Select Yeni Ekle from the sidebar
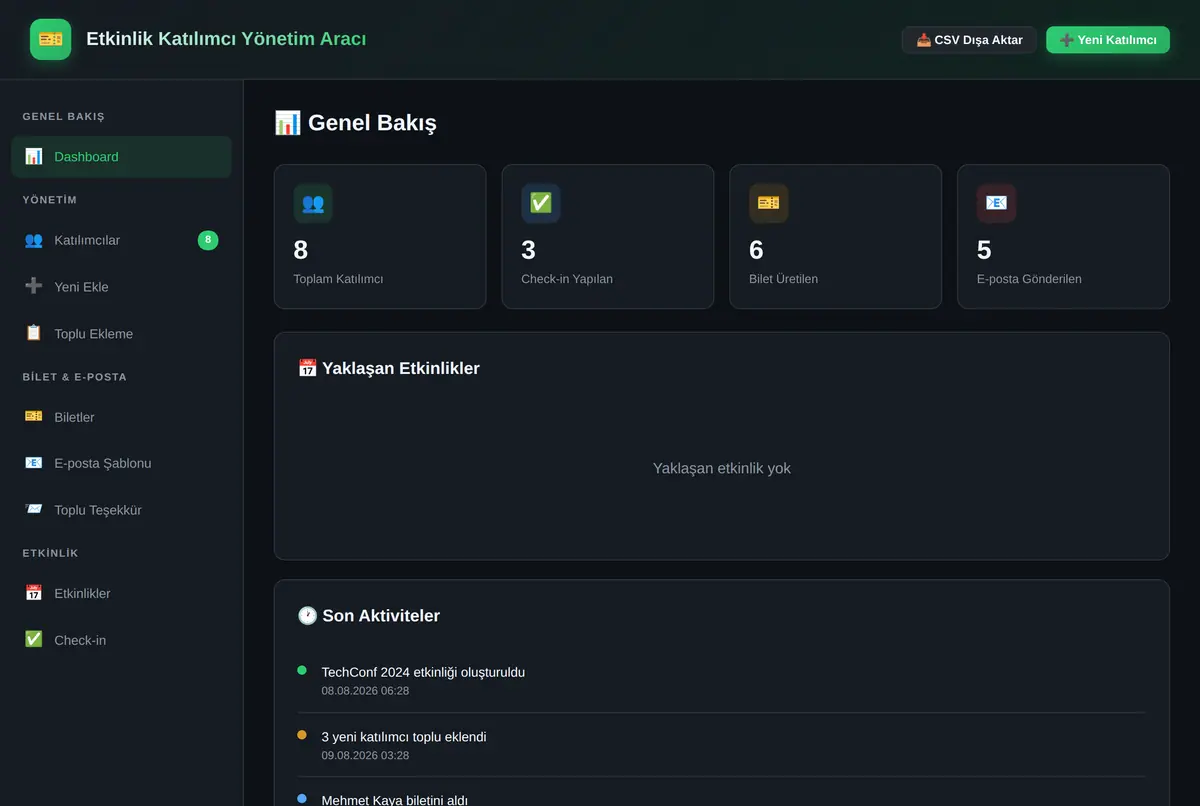 pyautogui.click(x=121, y=287)
